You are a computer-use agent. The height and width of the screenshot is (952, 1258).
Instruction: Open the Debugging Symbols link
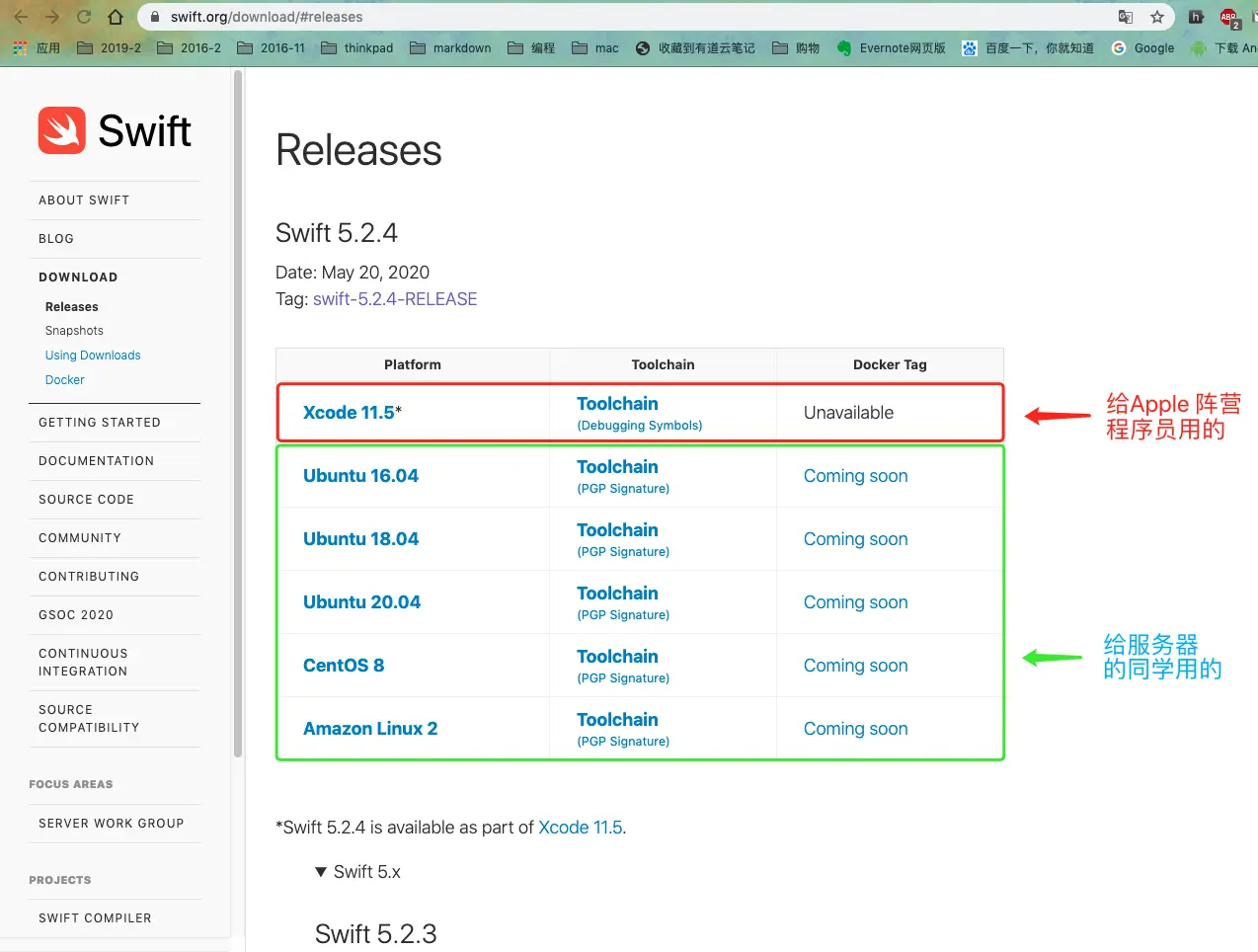(x=640, y=426)
